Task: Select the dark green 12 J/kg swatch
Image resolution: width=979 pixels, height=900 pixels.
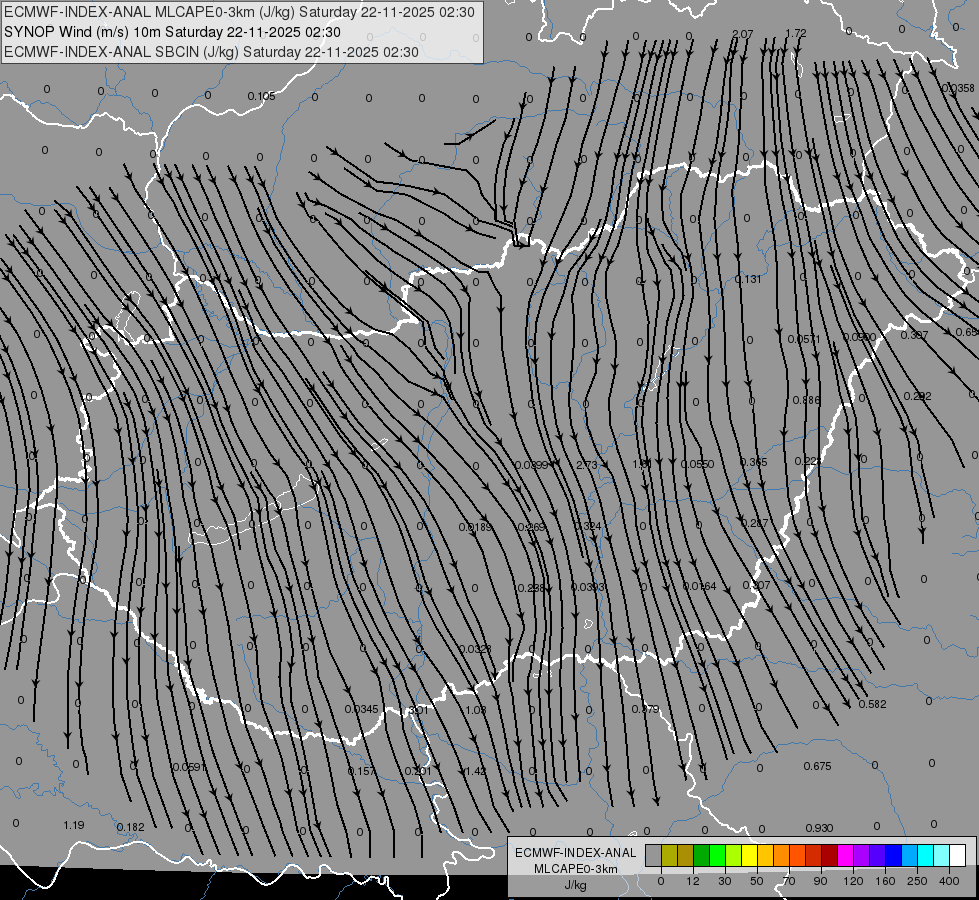Action: [x=701, y=855]
